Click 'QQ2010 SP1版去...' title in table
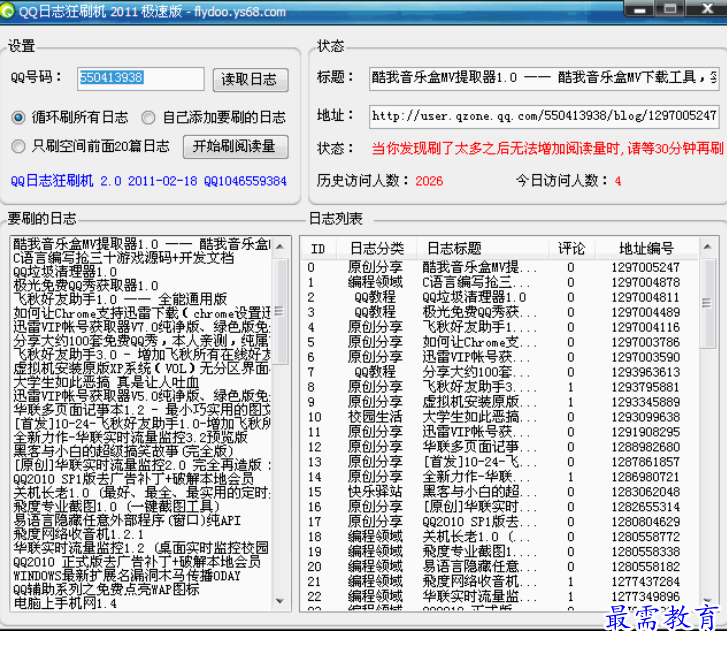This screenshot has width=727, height=649. (479, 522)
